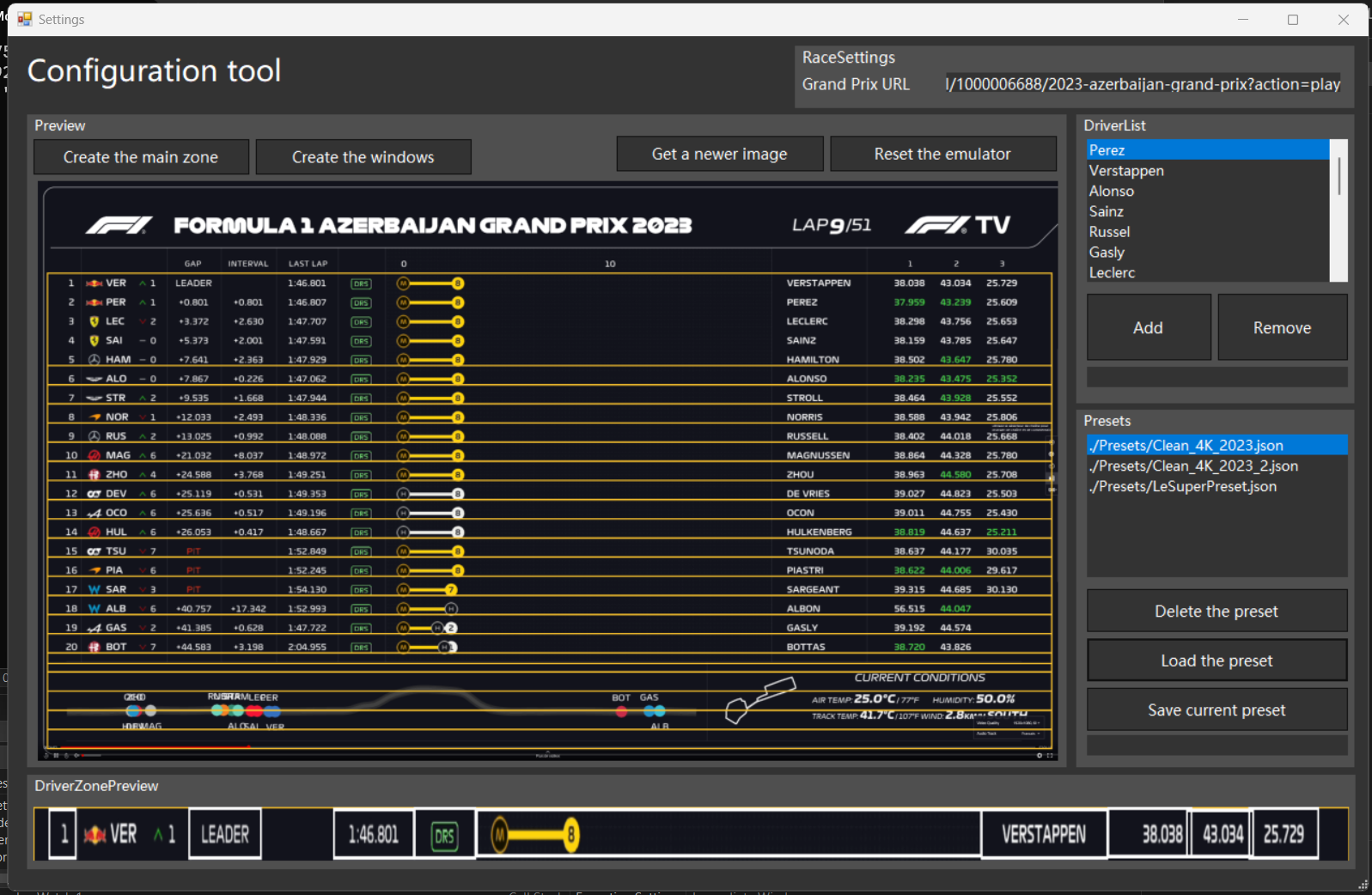Screen dimensions: 1372x895
Task: Click the Williams logo beside SAR in preview
Action: tap(95, 589)
